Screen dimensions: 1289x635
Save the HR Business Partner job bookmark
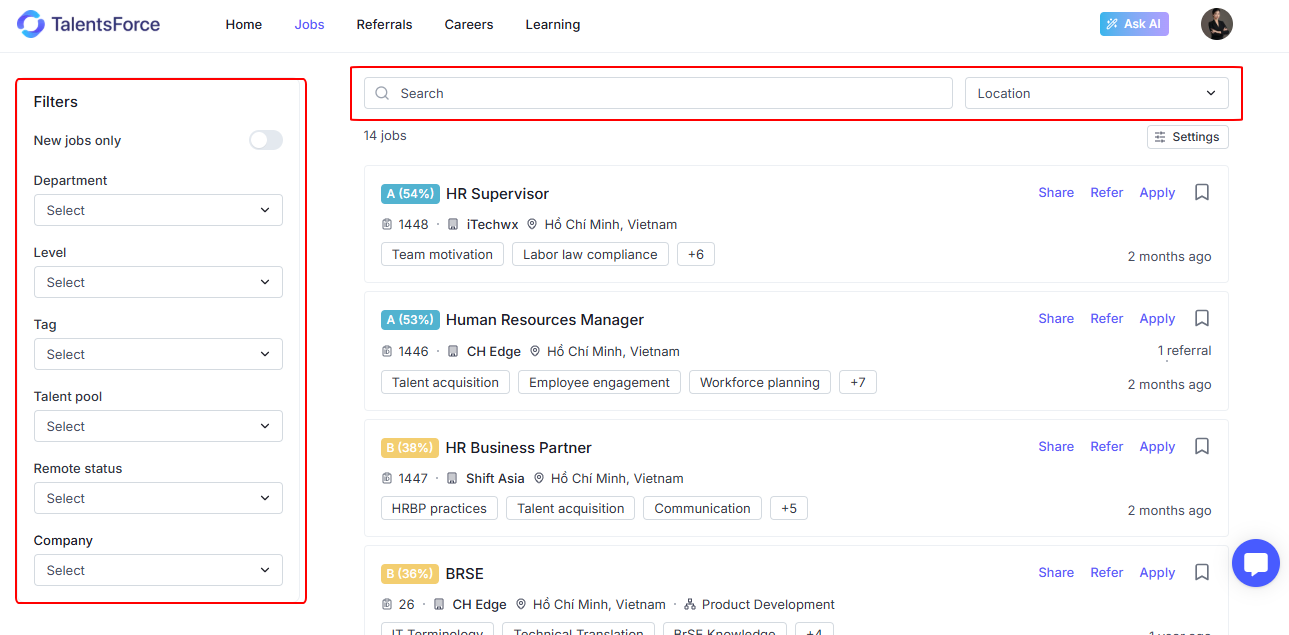pos(1202,446)
